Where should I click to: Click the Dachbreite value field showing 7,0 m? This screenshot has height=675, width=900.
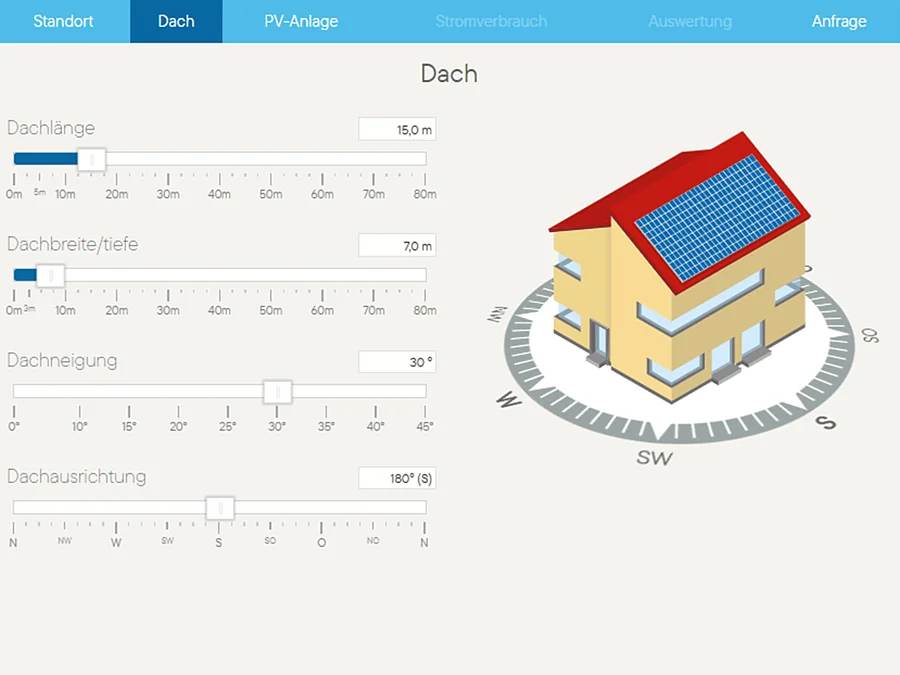397,246
